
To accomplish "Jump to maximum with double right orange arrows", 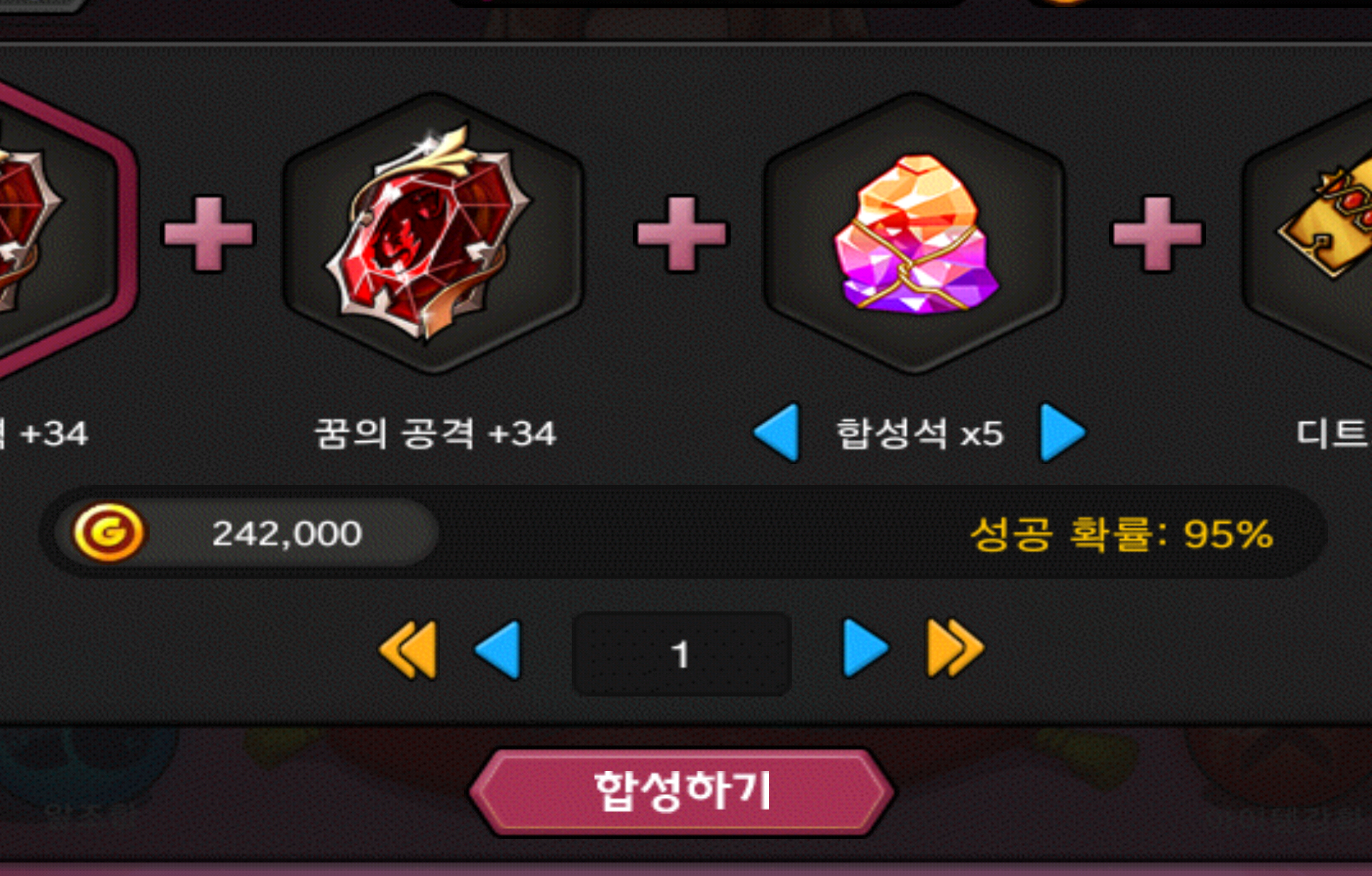I will [x=955, y=648].
